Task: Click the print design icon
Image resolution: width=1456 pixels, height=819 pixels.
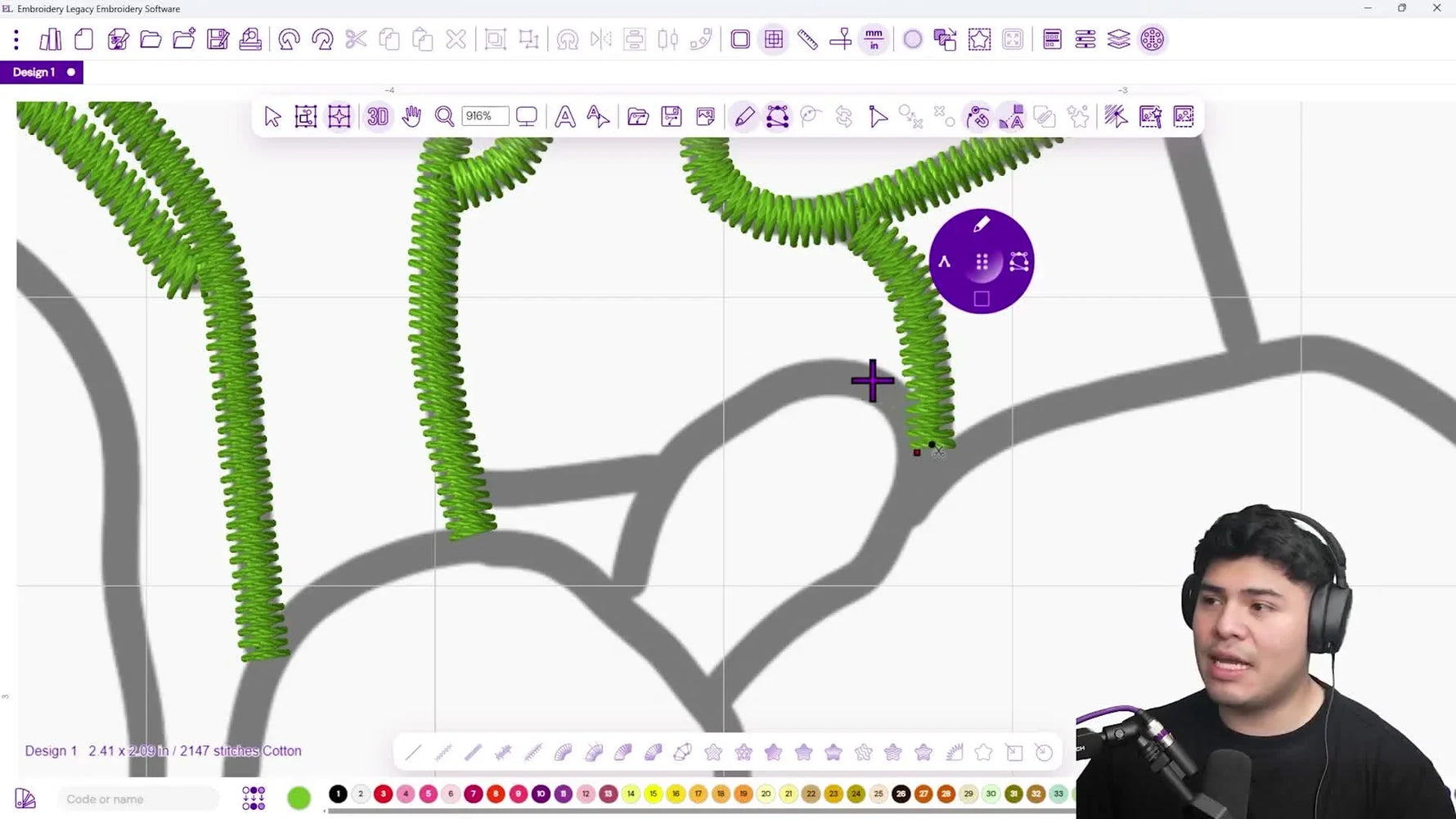Action: 250,39
